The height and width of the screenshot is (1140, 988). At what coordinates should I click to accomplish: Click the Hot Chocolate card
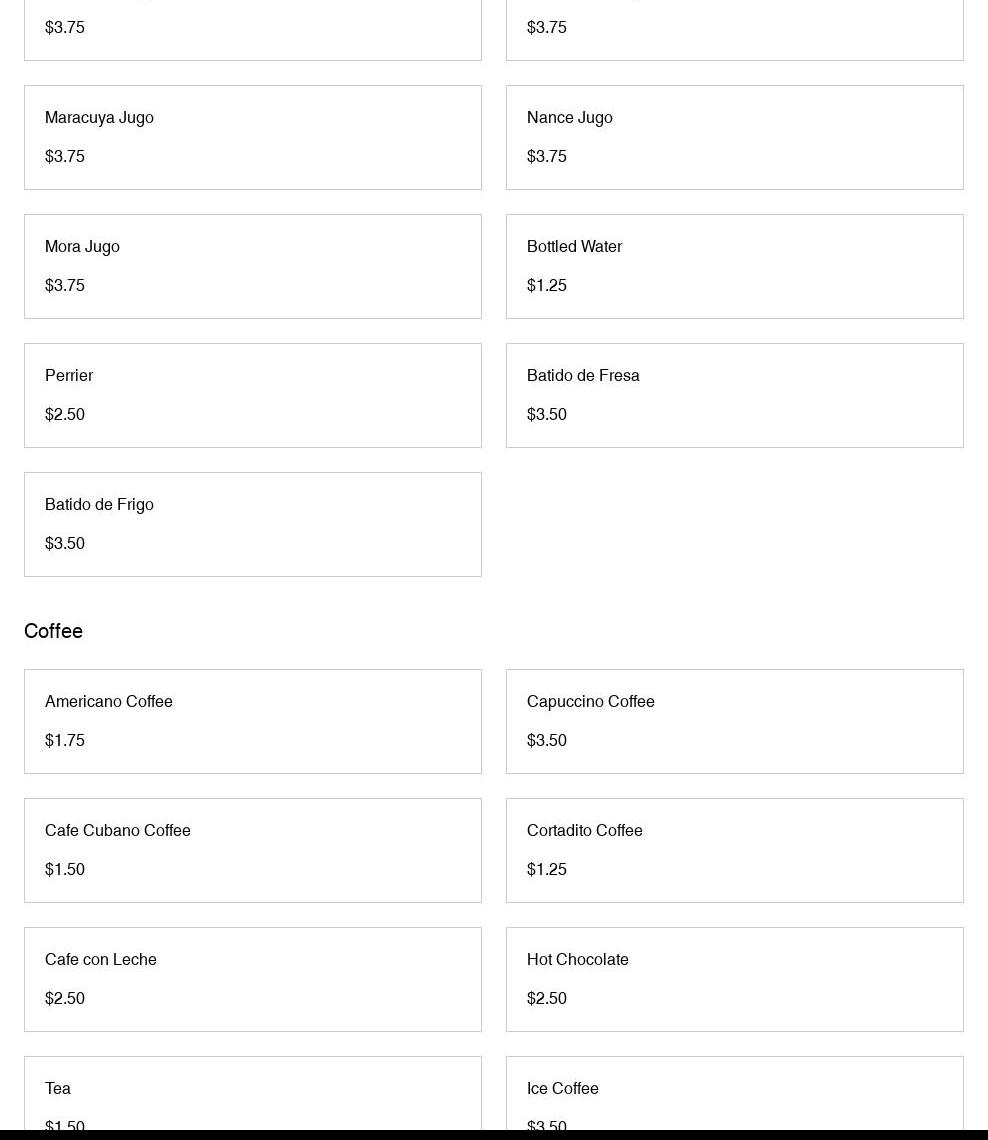734,979
